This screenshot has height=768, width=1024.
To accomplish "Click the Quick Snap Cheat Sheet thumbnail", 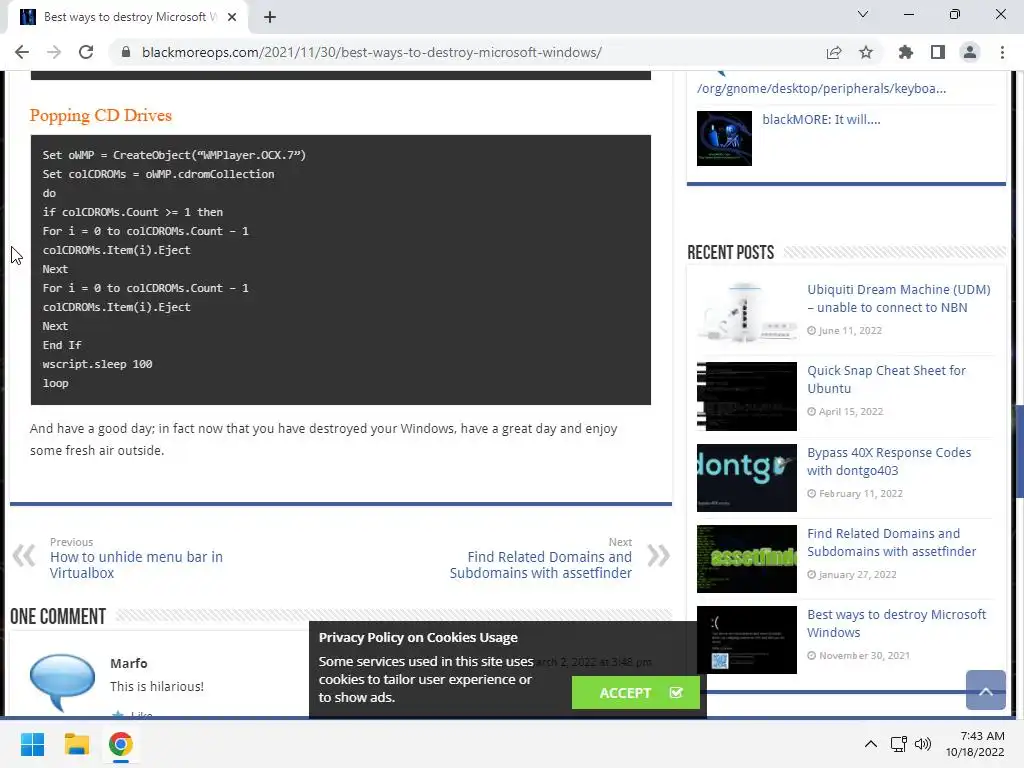I will (746, 396).
